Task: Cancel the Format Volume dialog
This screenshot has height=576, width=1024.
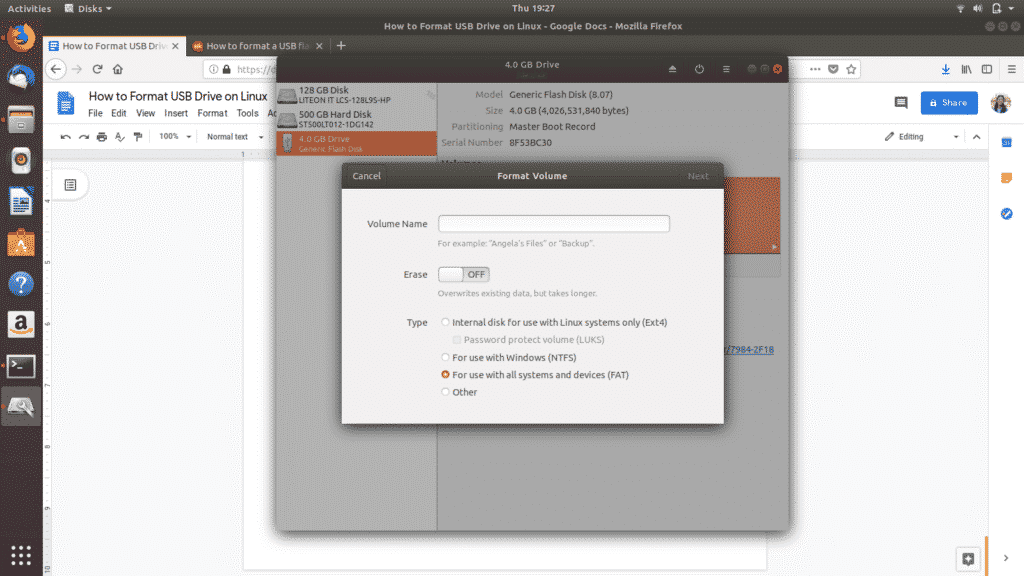Action: coord(366,176)
